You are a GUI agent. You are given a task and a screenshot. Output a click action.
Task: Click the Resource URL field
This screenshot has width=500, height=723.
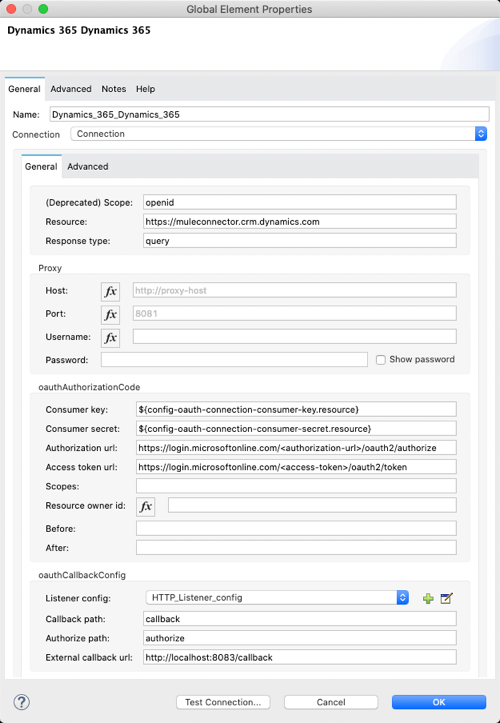coord(300,222)
